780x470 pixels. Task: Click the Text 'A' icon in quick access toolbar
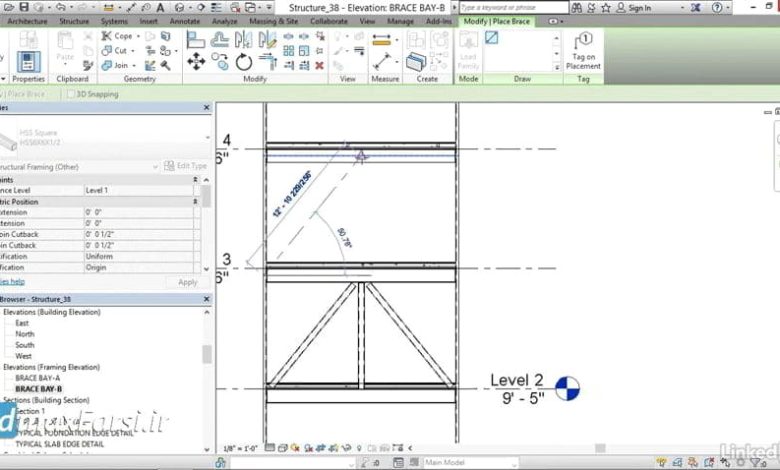point(160,7)
